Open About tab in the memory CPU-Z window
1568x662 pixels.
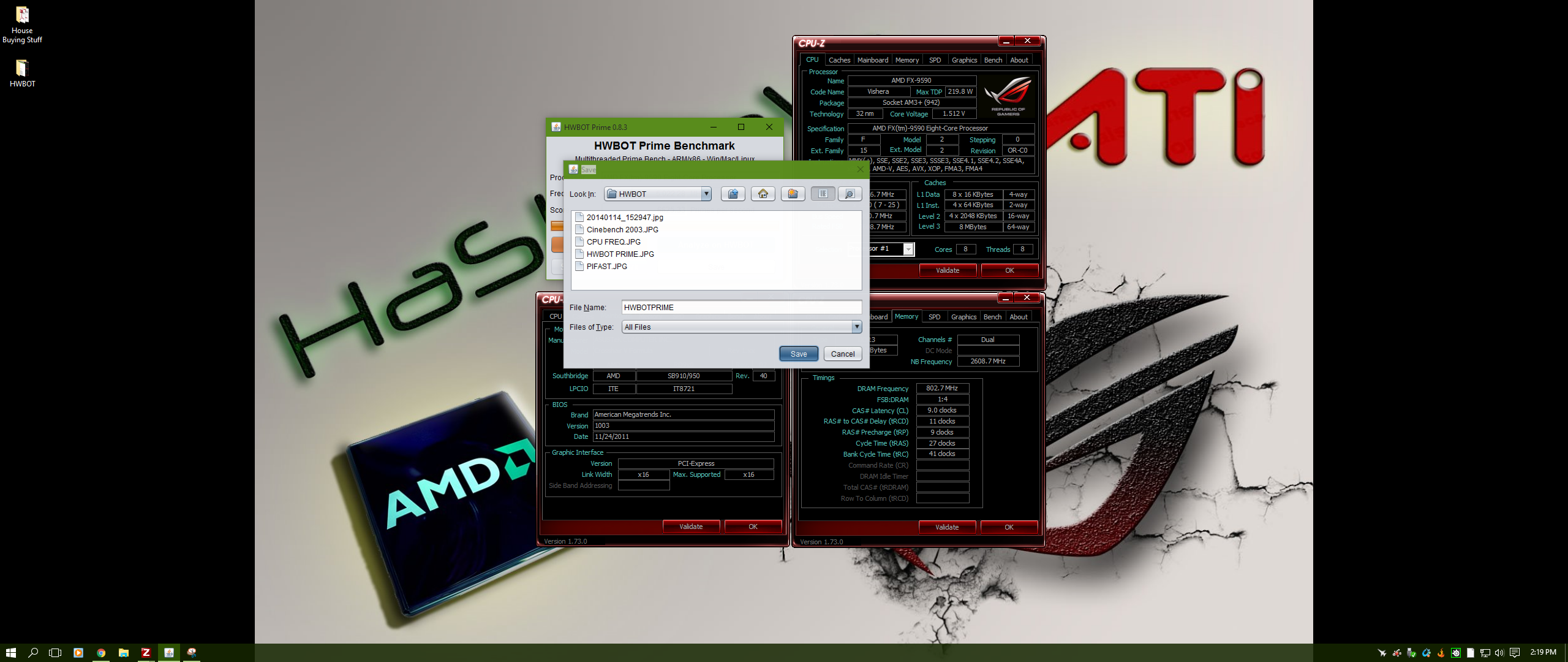[x=1019, y=317]
